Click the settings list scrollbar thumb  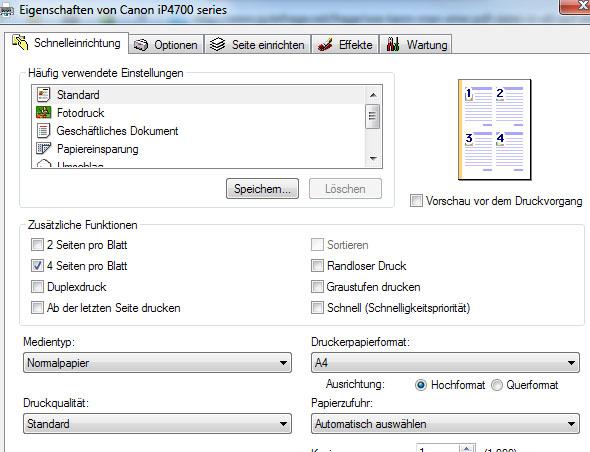coord(373,116)
